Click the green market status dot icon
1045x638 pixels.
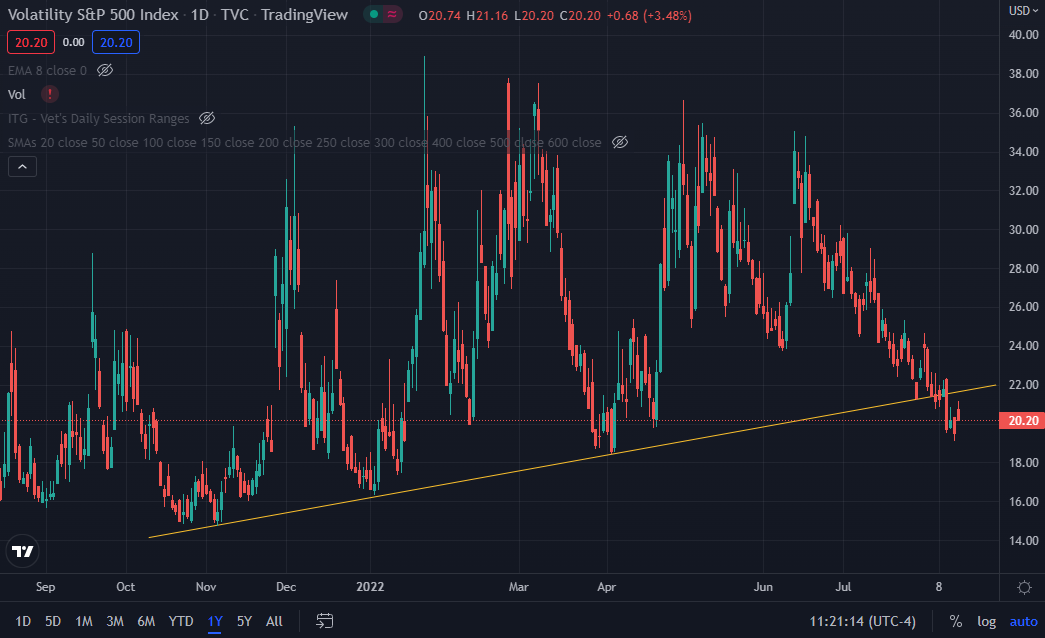click(374, 15)
